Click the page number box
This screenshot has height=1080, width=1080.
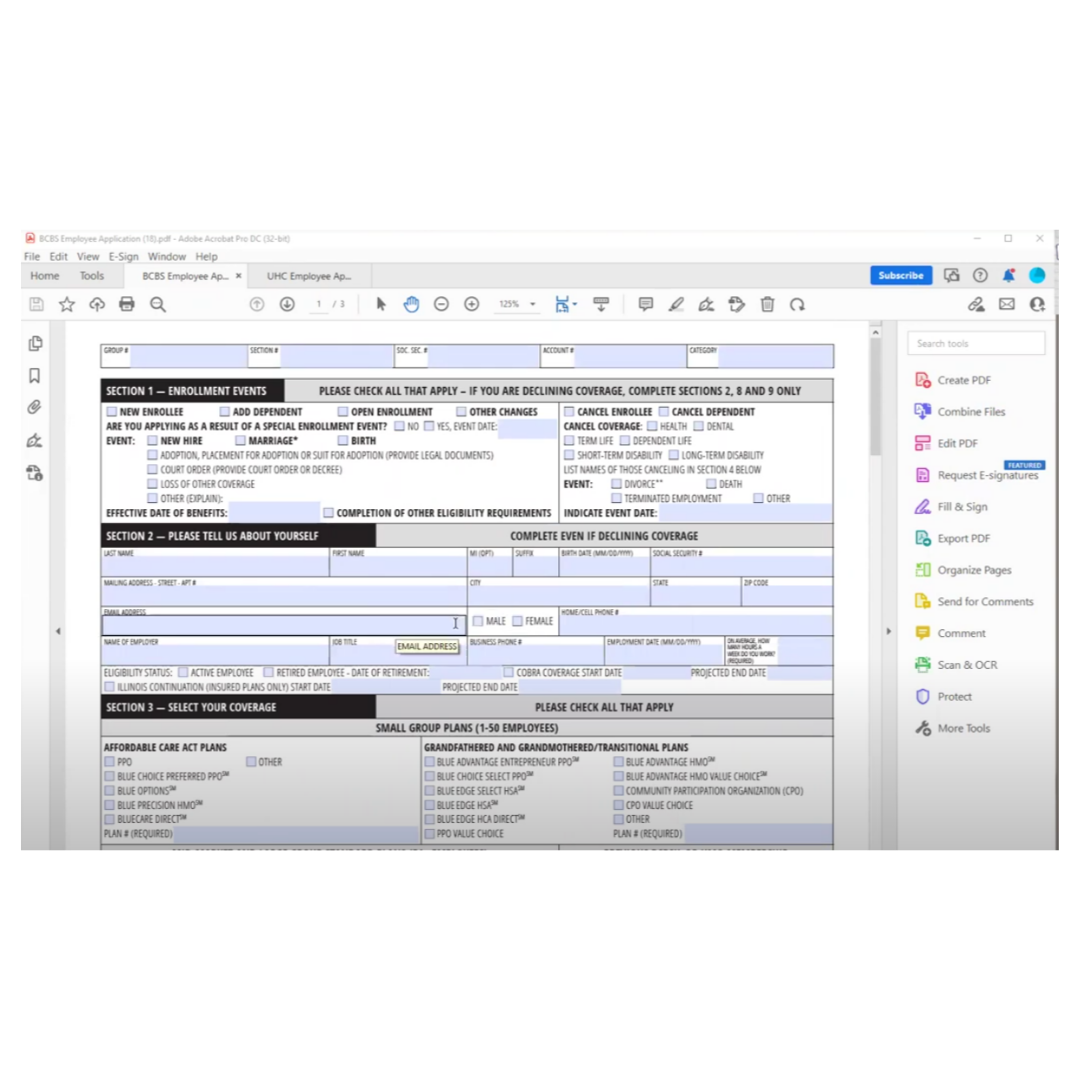click(319, 304)
